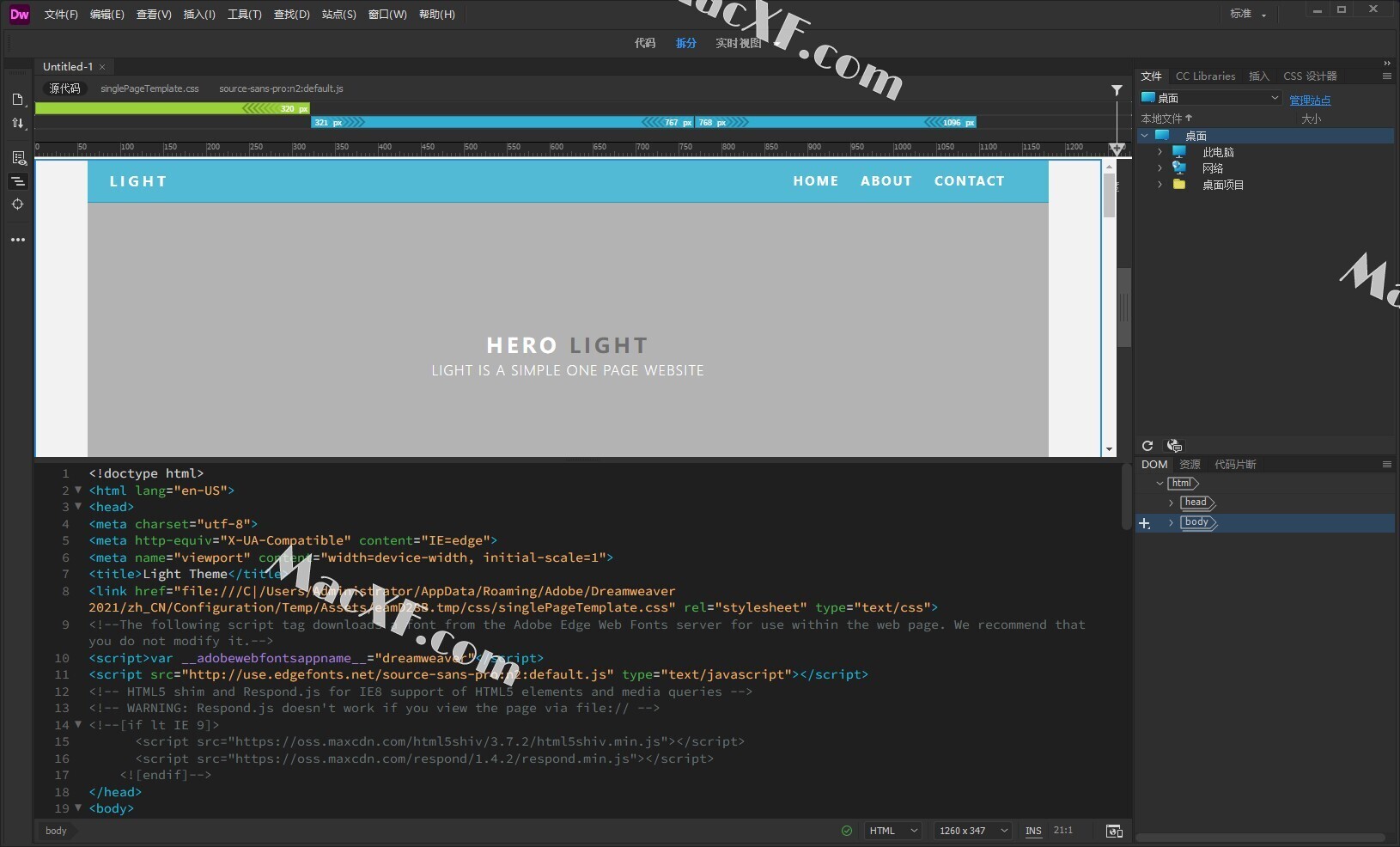This screenshot has height=847, width=1400.
Task: Expand the body node in DOM panel
Action: tap(1171, 522)
